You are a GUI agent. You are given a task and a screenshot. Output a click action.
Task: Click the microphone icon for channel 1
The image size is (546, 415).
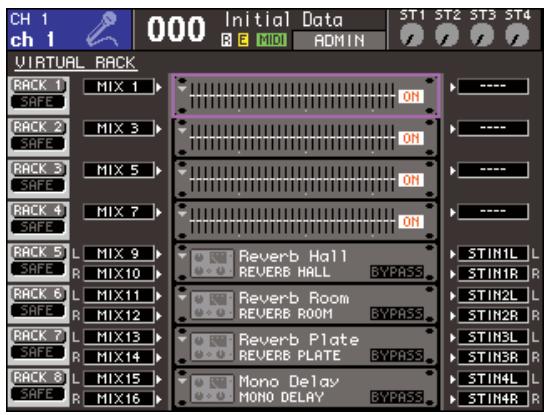pos(102,29)
